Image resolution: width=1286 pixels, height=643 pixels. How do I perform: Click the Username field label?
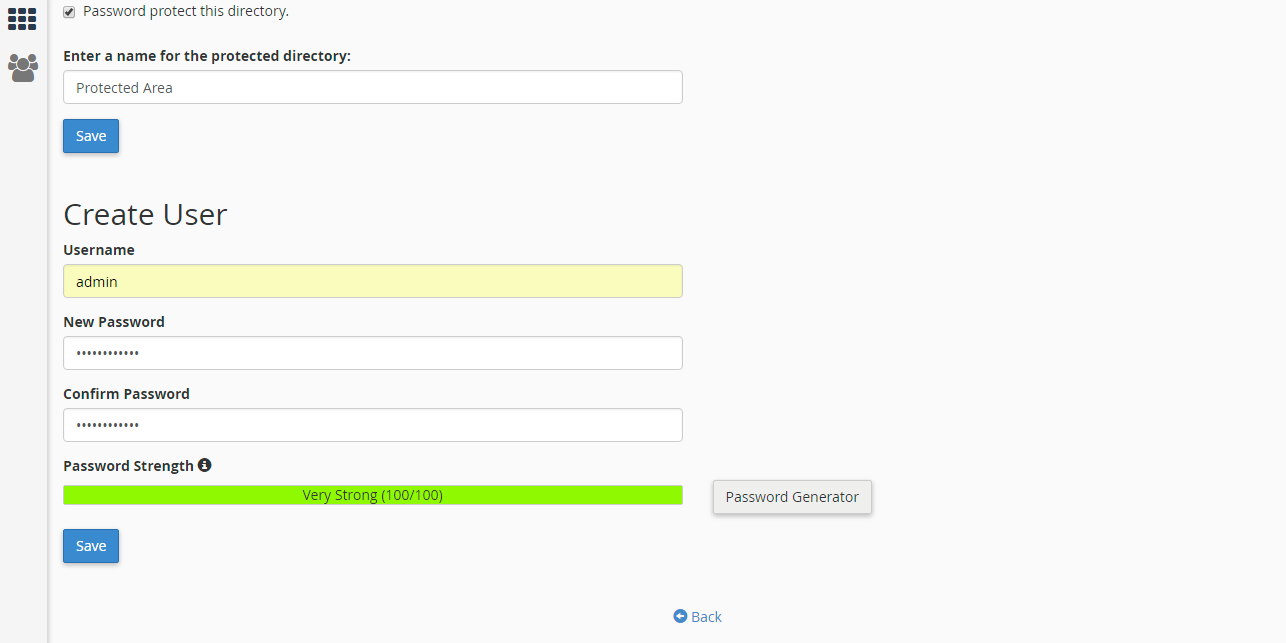click(x=99, y=250)
